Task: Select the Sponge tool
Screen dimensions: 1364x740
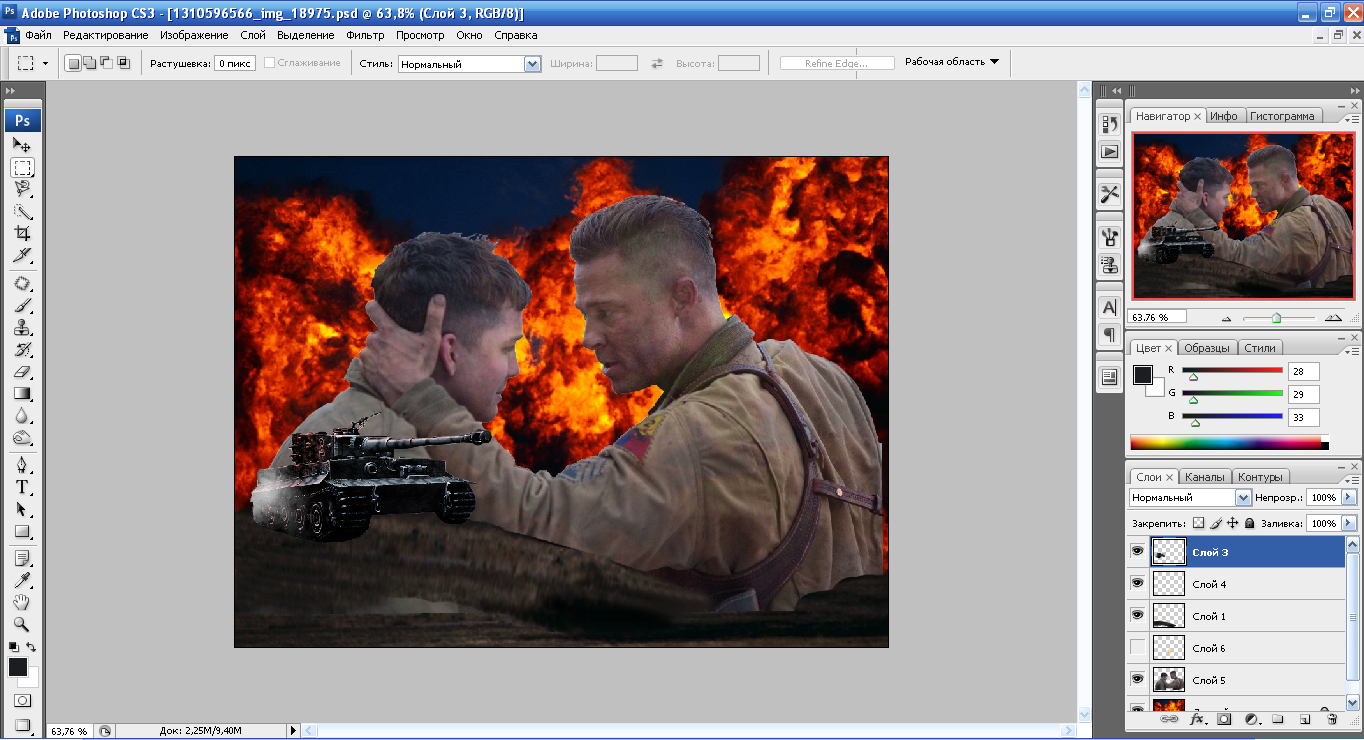Action: [x=22, y=438]
